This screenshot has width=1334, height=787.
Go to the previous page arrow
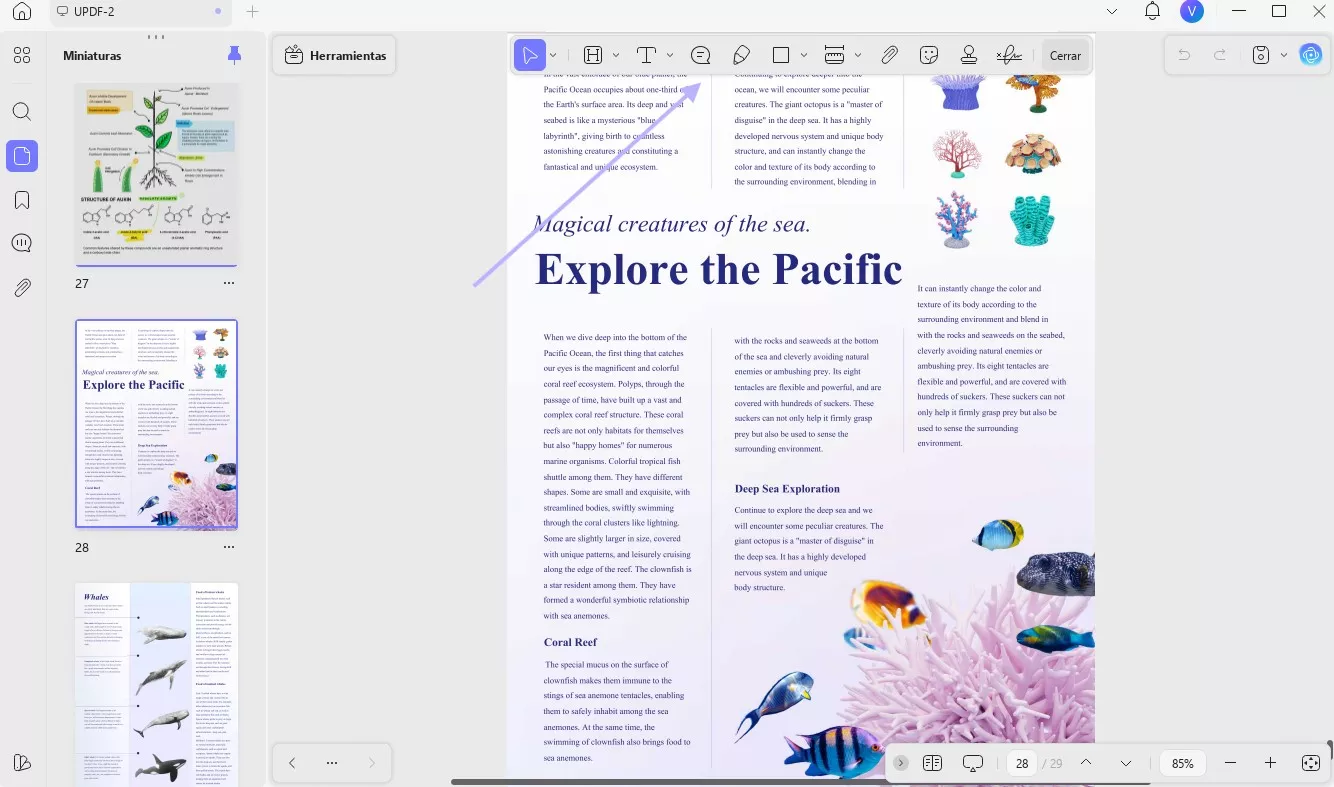tap(1086, 763)
